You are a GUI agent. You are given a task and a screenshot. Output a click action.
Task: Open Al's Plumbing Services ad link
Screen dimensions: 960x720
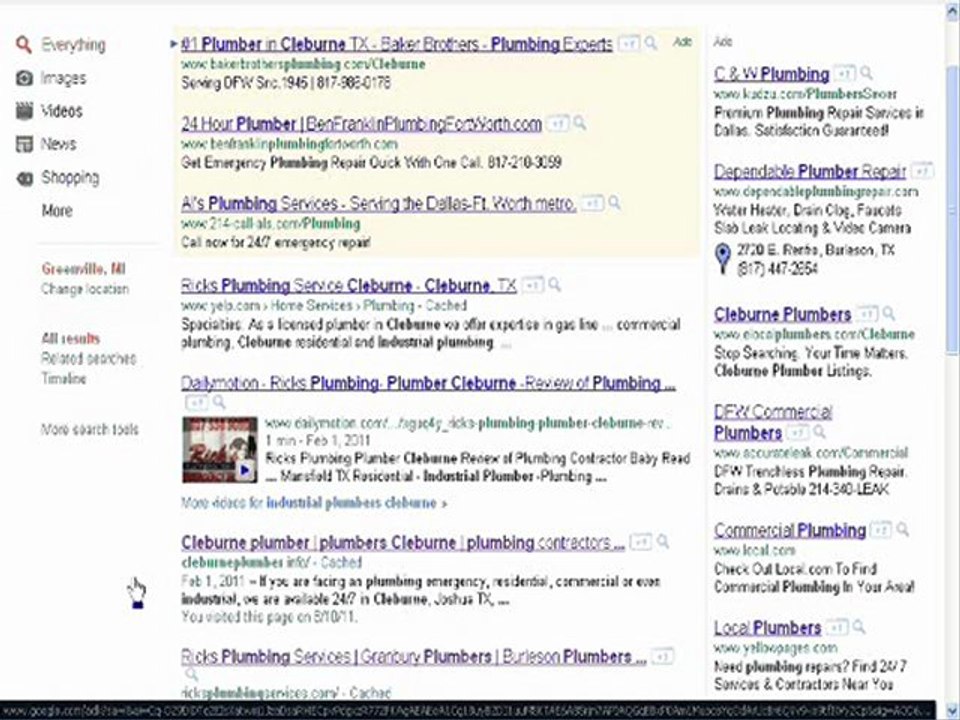[378, 203]
